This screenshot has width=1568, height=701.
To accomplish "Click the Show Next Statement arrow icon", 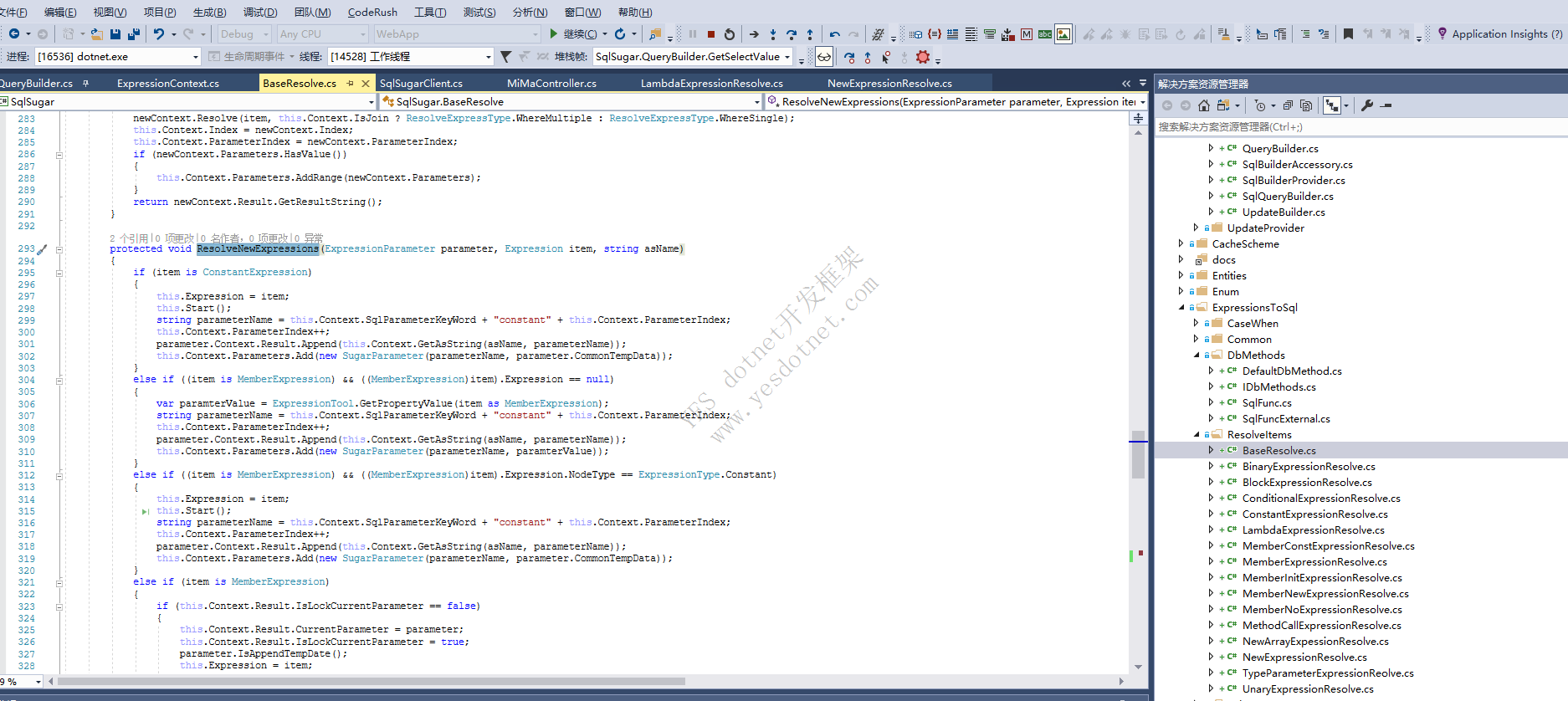I will tap(754, 34).
